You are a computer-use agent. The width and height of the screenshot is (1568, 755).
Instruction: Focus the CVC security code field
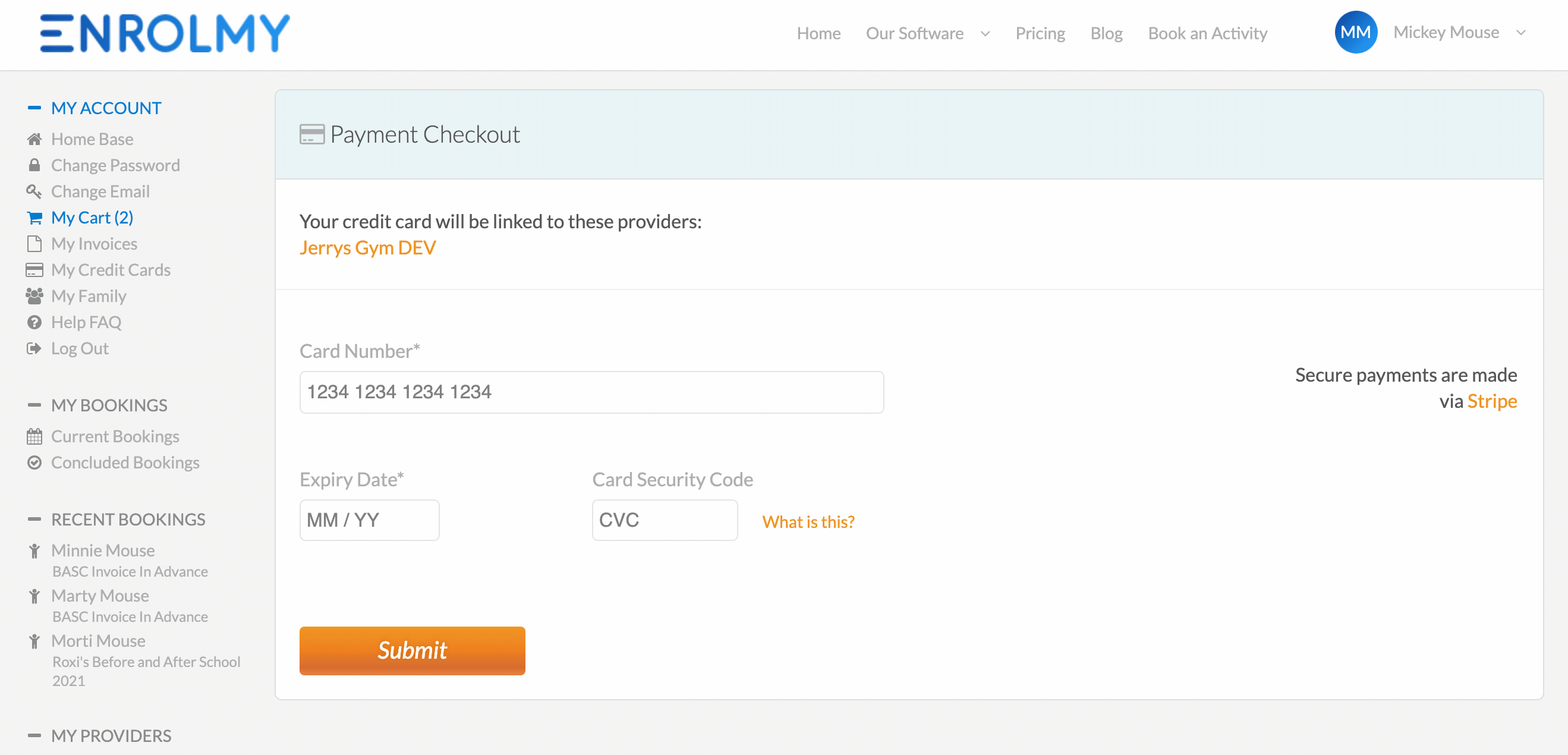(665, 520)
